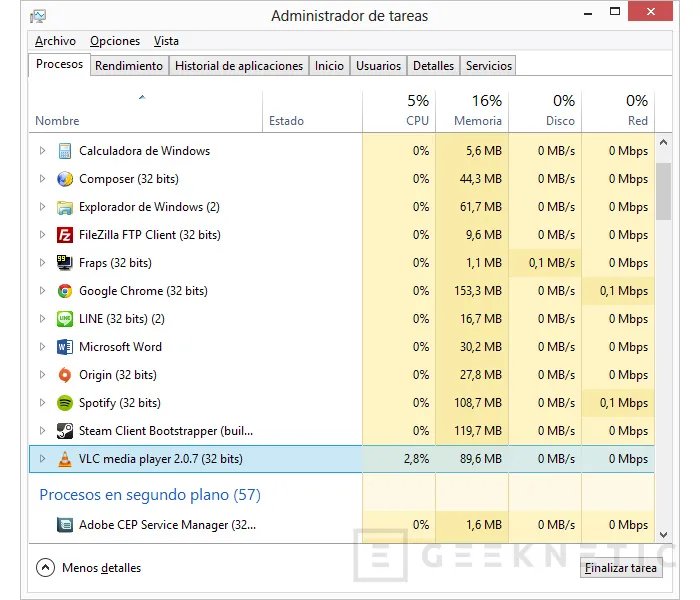Image resolution: width=700 pixels, height=600 pixels.
Task: Switch to the Inicio tab
Action: point(329,66)
